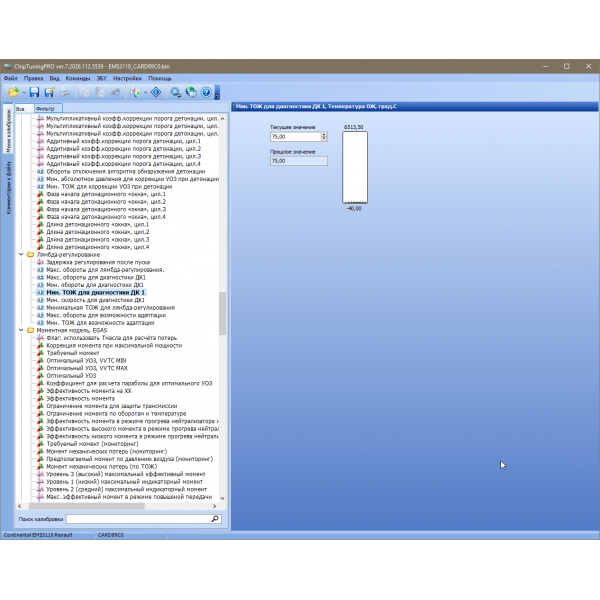Image resolution: width=600 pixels, height=600 pixels.
Task: Click the help question mark toolbar icon
Action: coord(205,92)
